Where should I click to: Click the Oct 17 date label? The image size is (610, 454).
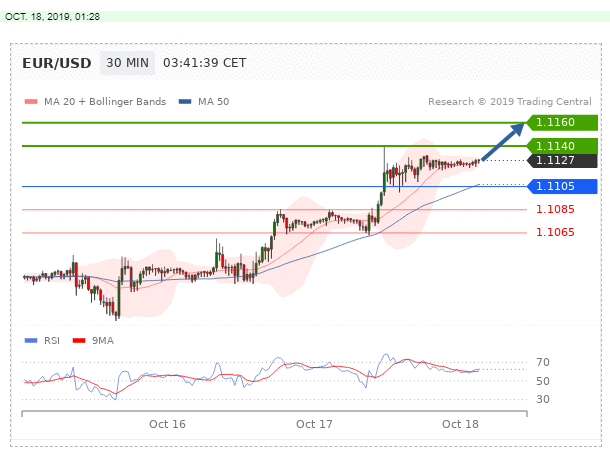tap(314, 424)
